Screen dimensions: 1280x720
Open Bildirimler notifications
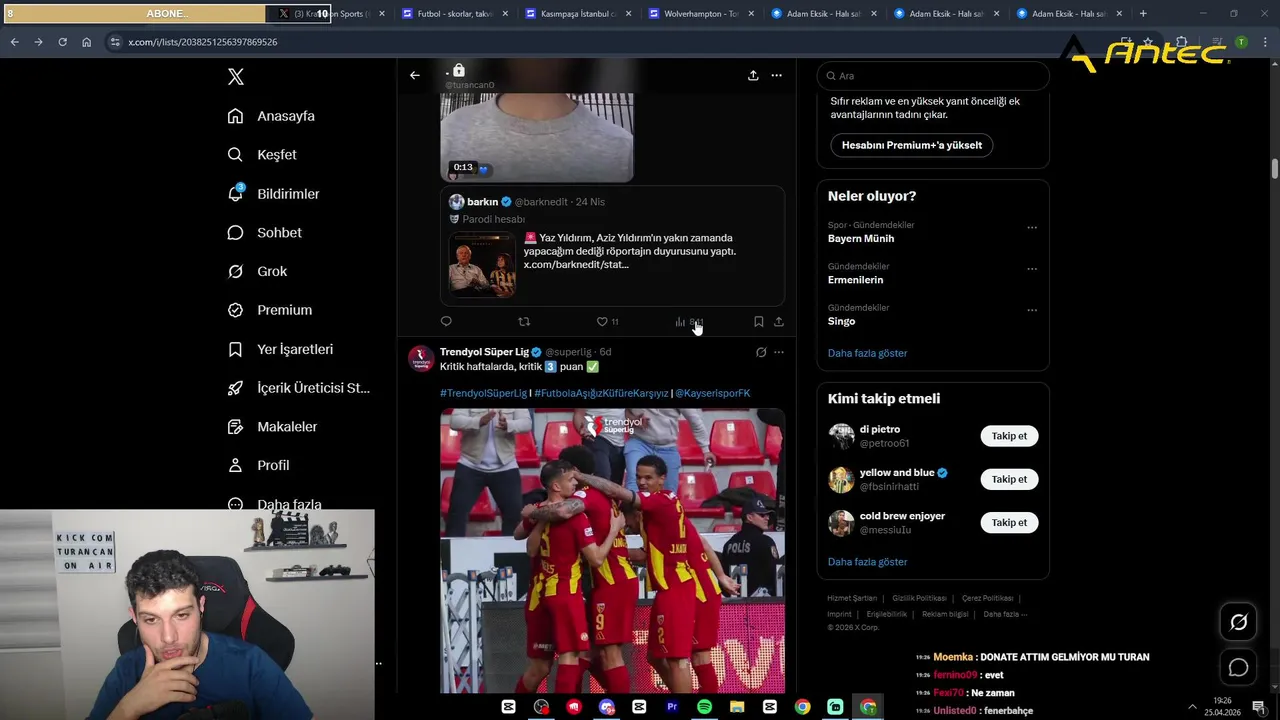[x=273, y=194]
